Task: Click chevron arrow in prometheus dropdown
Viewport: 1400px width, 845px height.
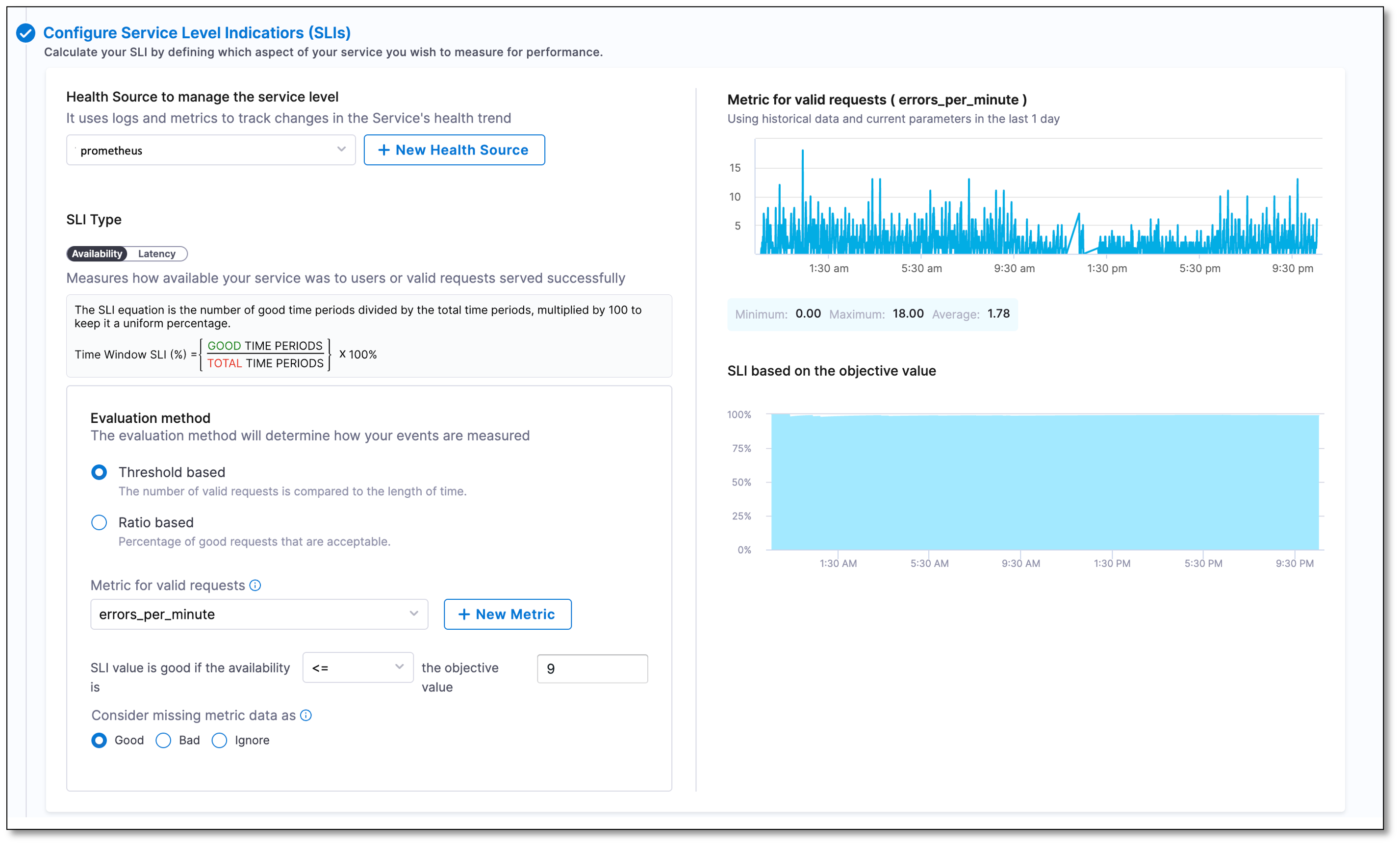Action: click(341, 150)
